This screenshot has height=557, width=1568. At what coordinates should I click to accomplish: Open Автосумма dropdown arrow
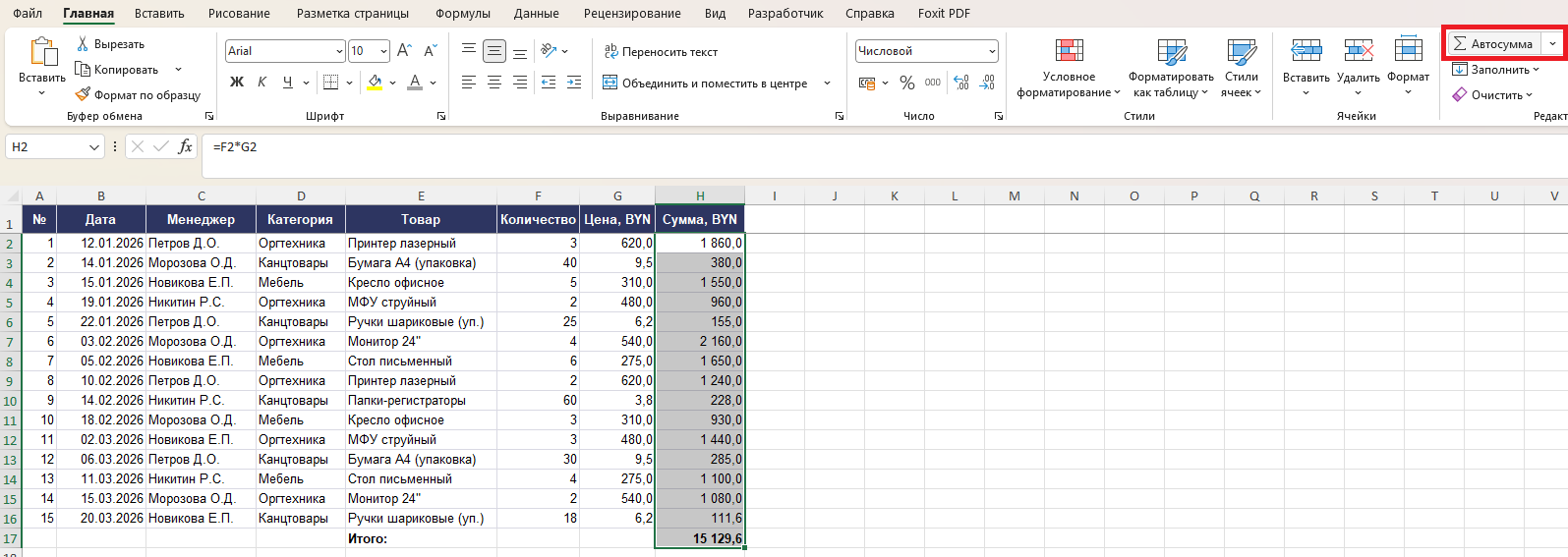pyautogui.click(x=1552, y=43)
